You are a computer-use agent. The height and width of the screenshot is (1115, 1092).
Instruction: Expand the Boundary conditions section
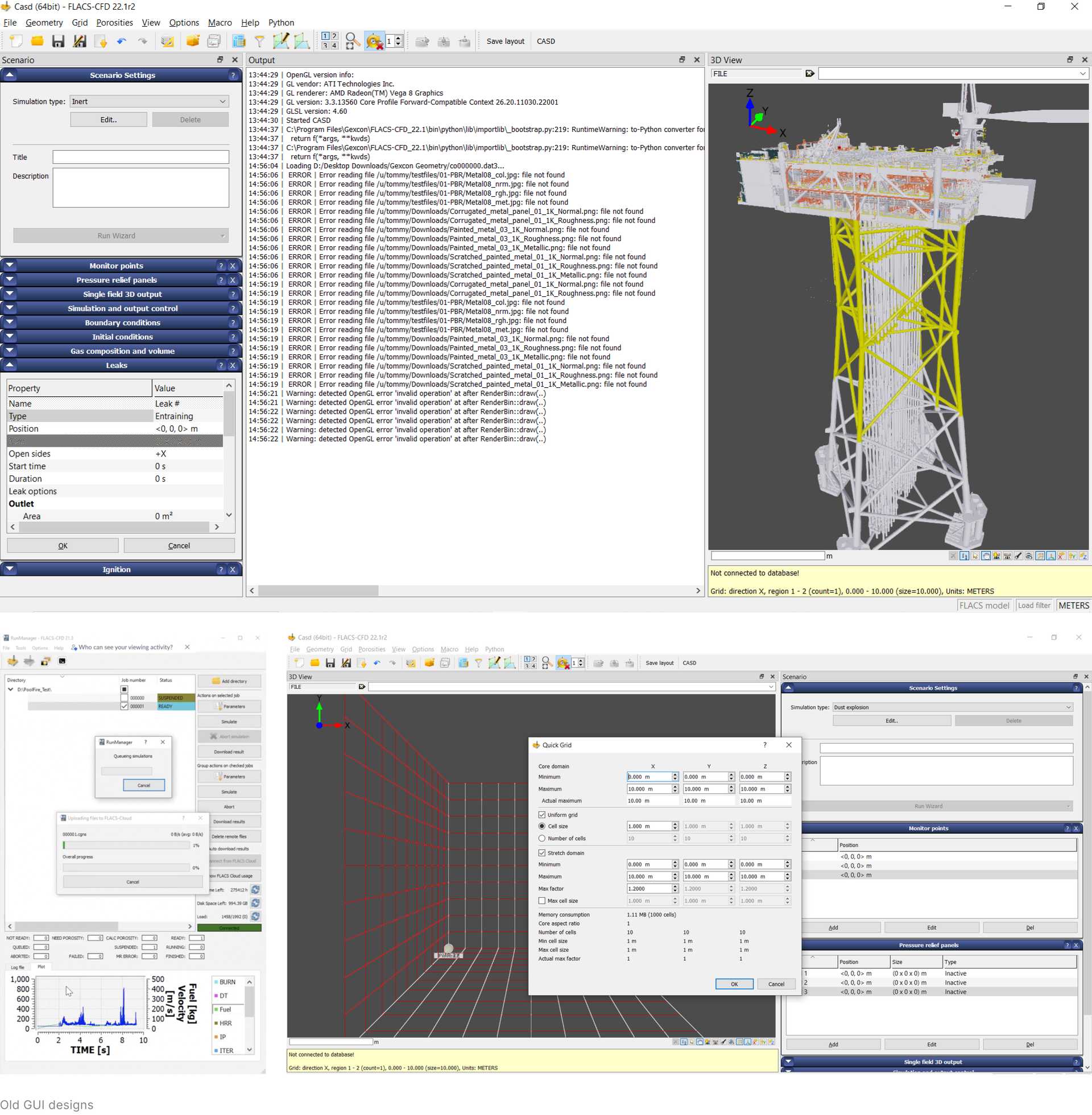(x=10, y=322)
